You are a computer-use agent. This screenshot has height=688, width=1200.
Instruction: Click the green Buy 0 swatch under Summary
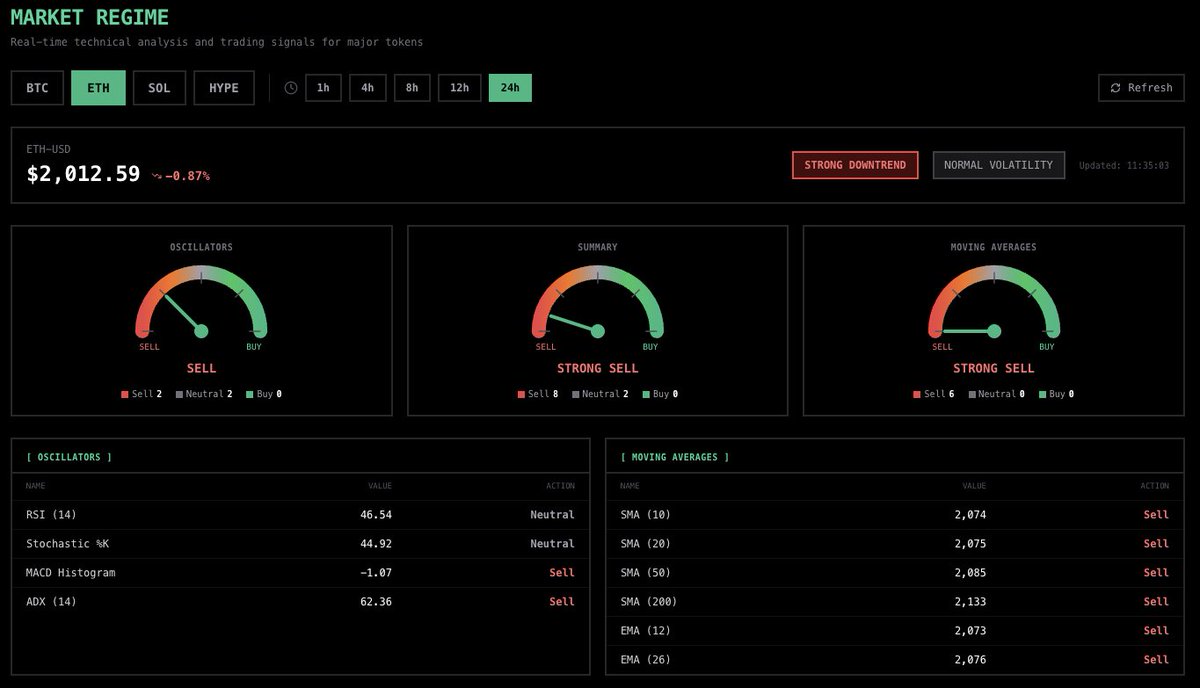(646, 395)
